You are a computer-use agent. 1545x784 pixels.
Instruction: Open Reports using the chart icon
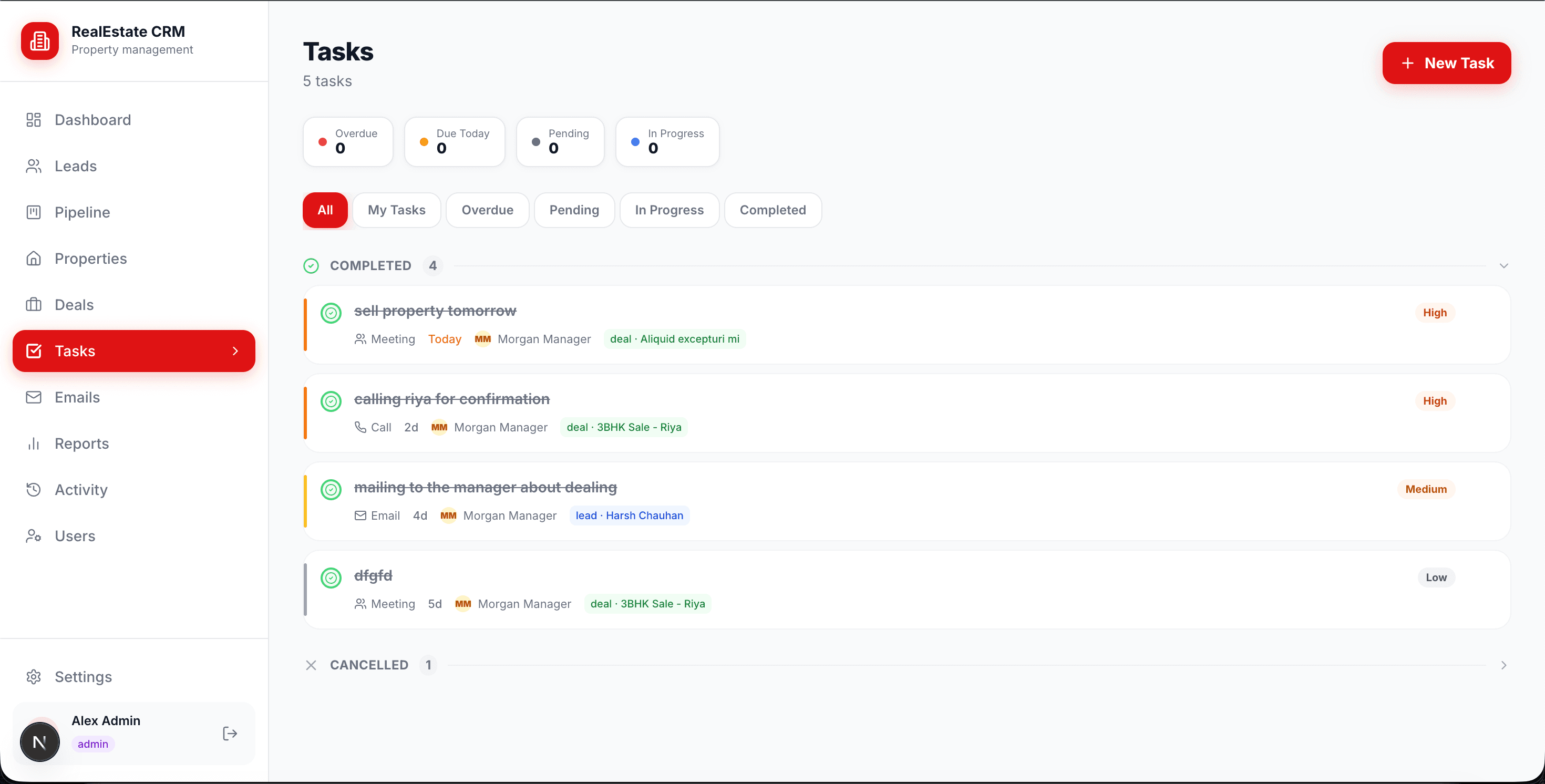click(34, 443)
